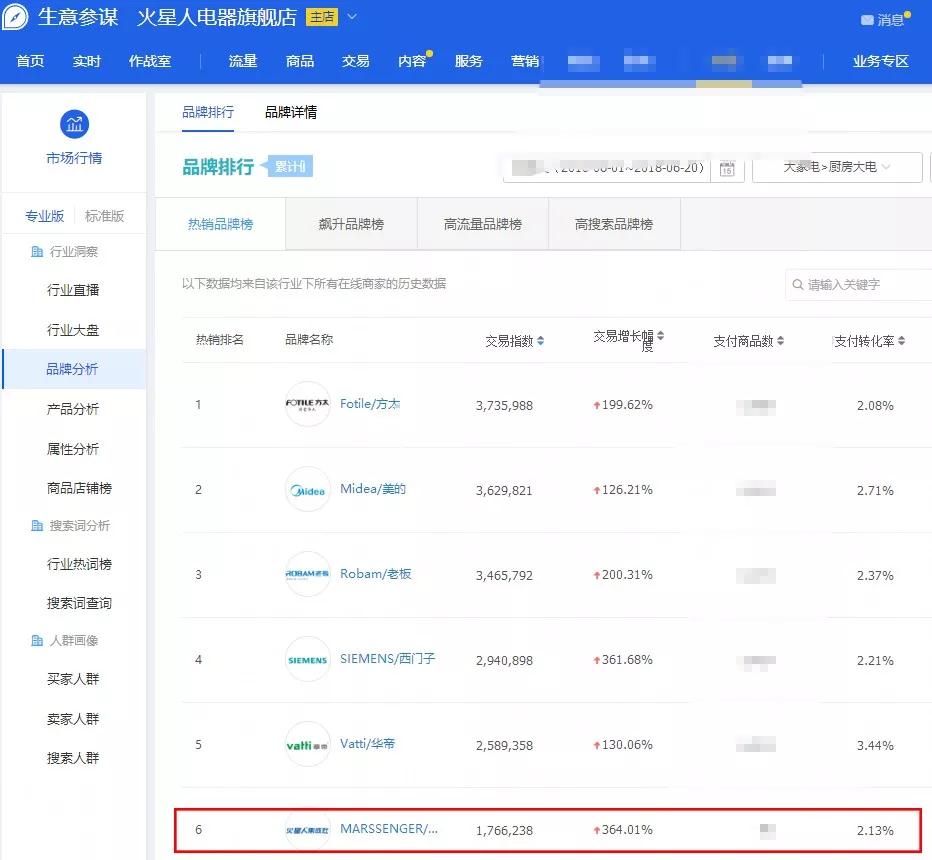
Task: Open 内容 in top navigation
Action: click(412, 61)
